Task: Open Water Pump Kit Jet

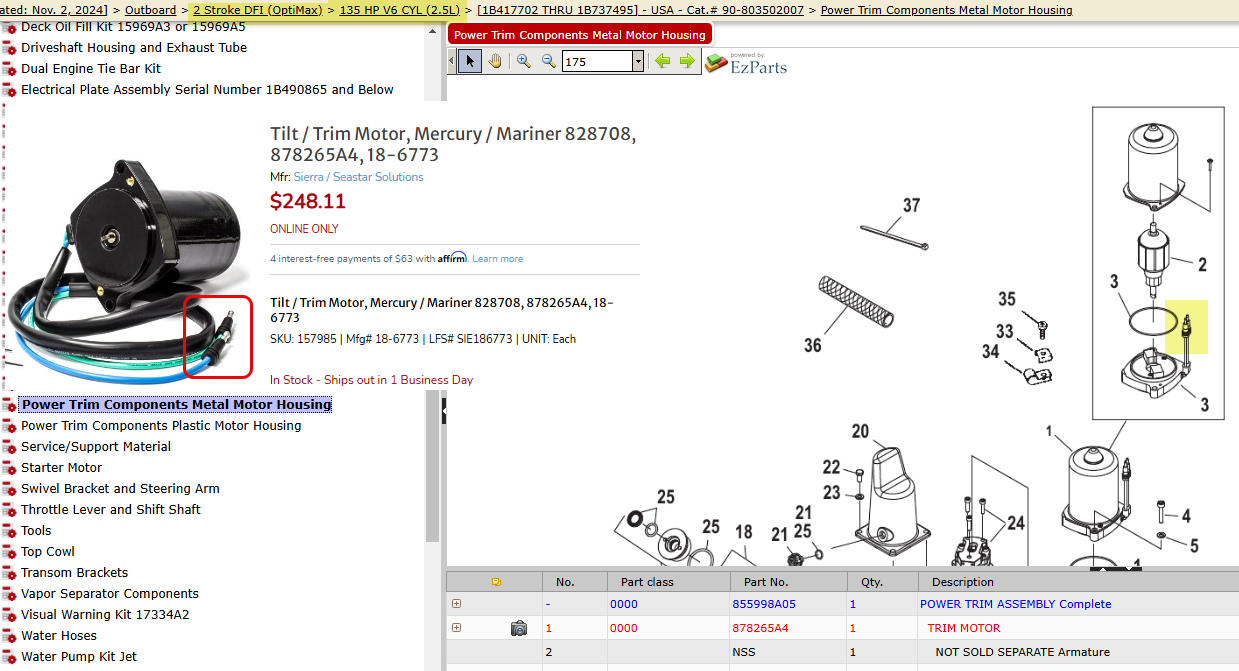Action: click(79, 657)
